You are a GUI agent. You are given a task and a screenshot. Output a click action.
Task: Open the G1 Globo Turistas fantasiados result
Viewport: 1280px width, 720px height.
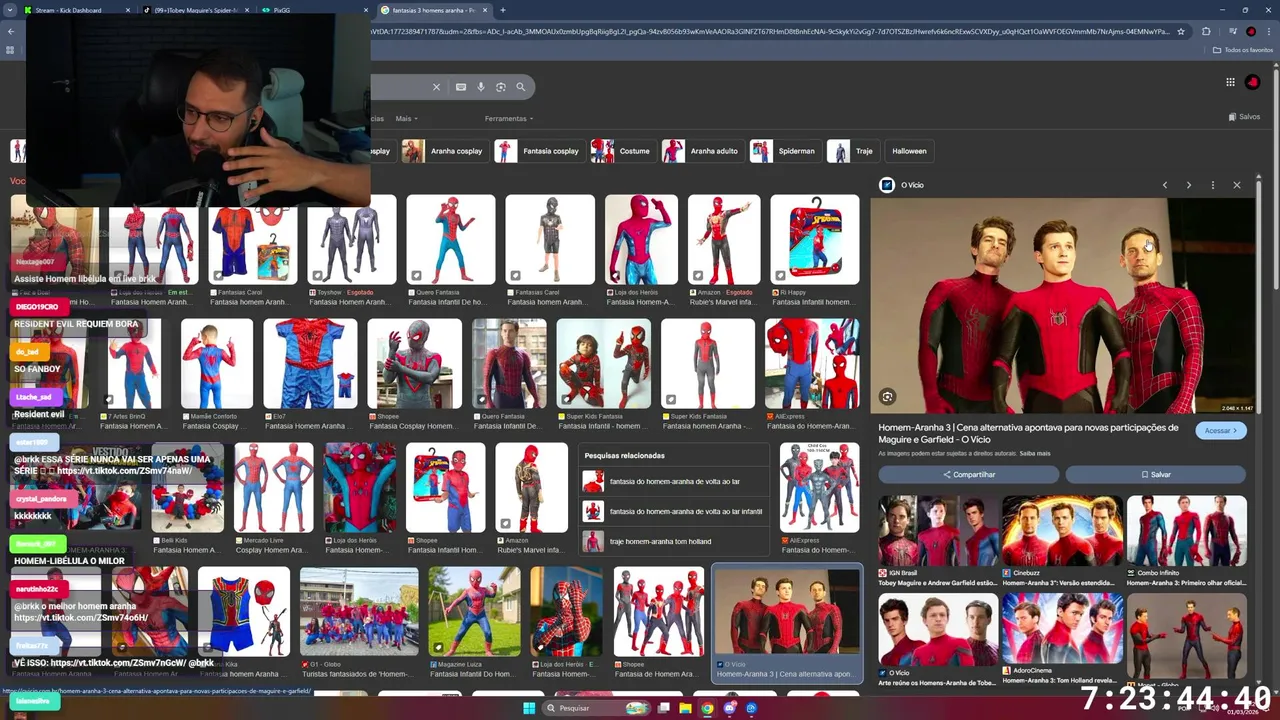coord(359,623)
